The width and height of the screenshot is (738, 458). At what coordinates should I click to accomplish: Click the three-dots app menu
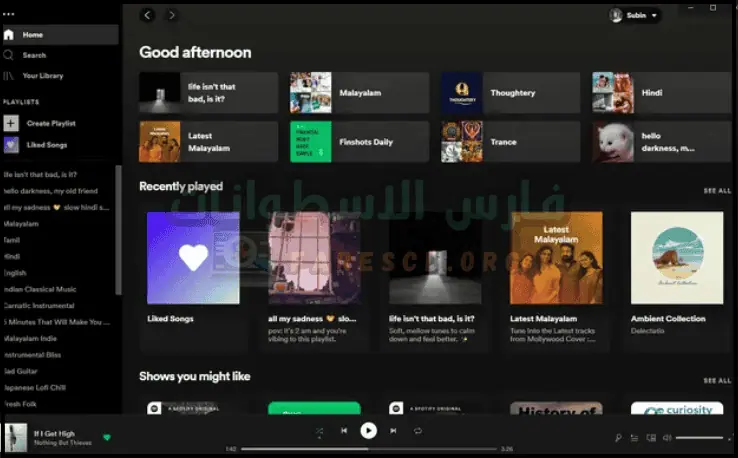(x=8, y=14)
